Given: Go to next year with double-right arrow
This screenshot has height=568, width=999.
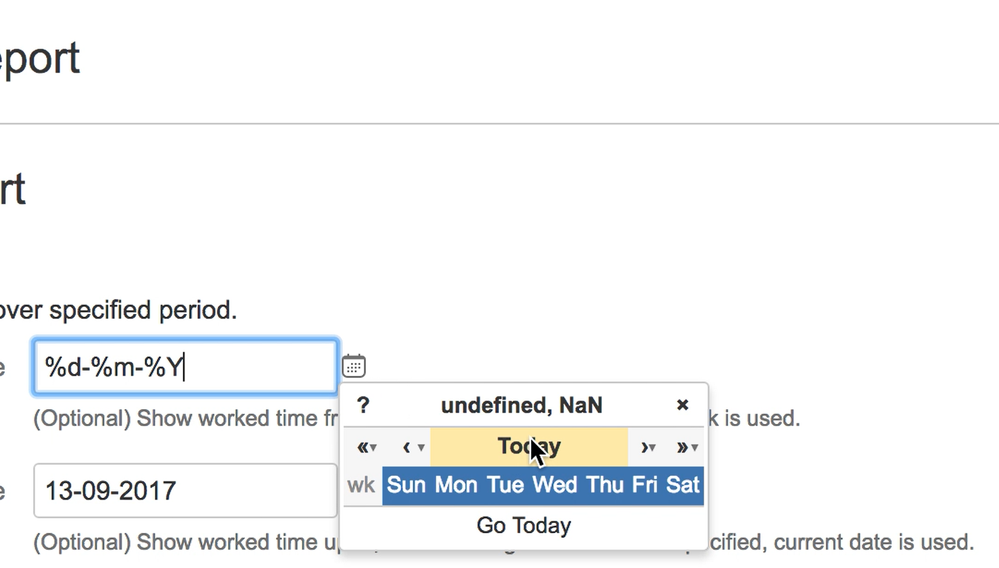Looking at the screenshot, I should pos(687,447).
